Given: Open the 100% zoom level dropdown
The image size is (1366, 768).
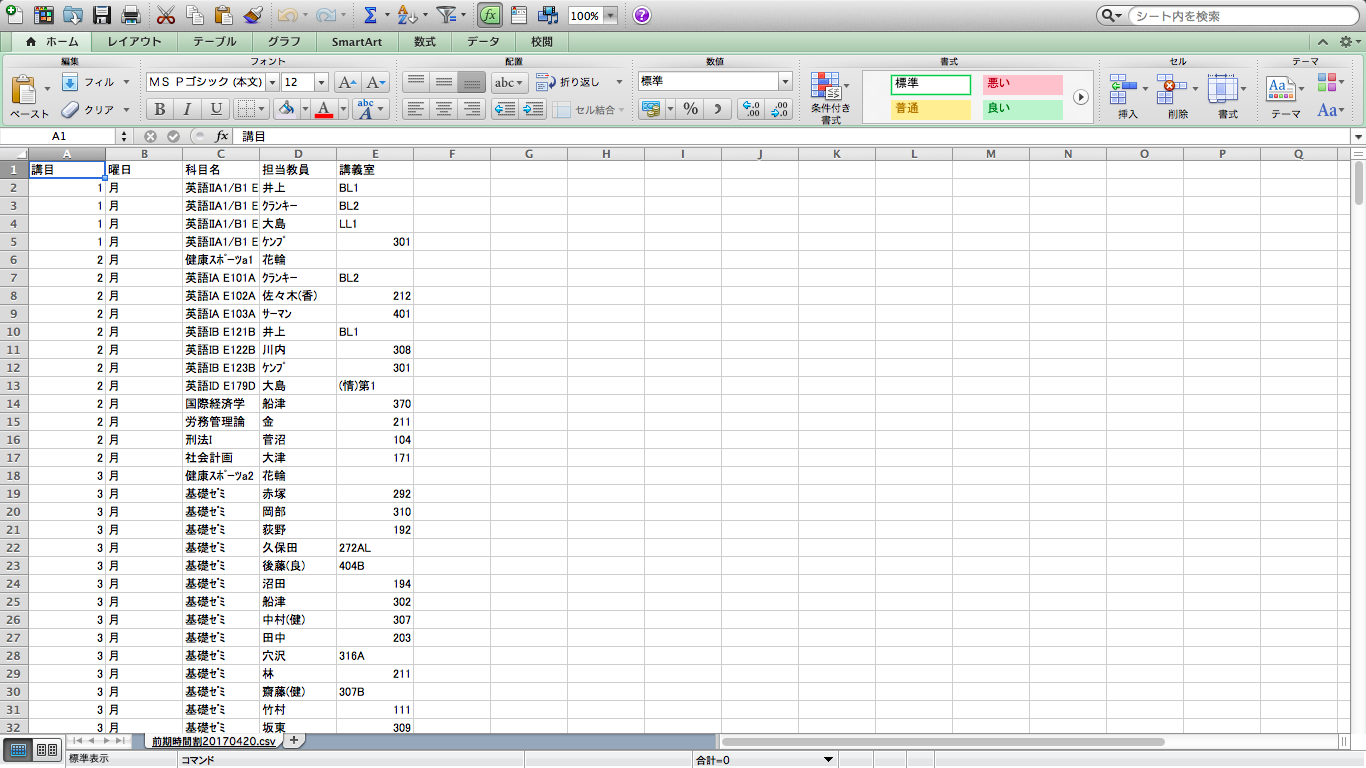Looking at the screenshot, I should [x=610, y=16].
